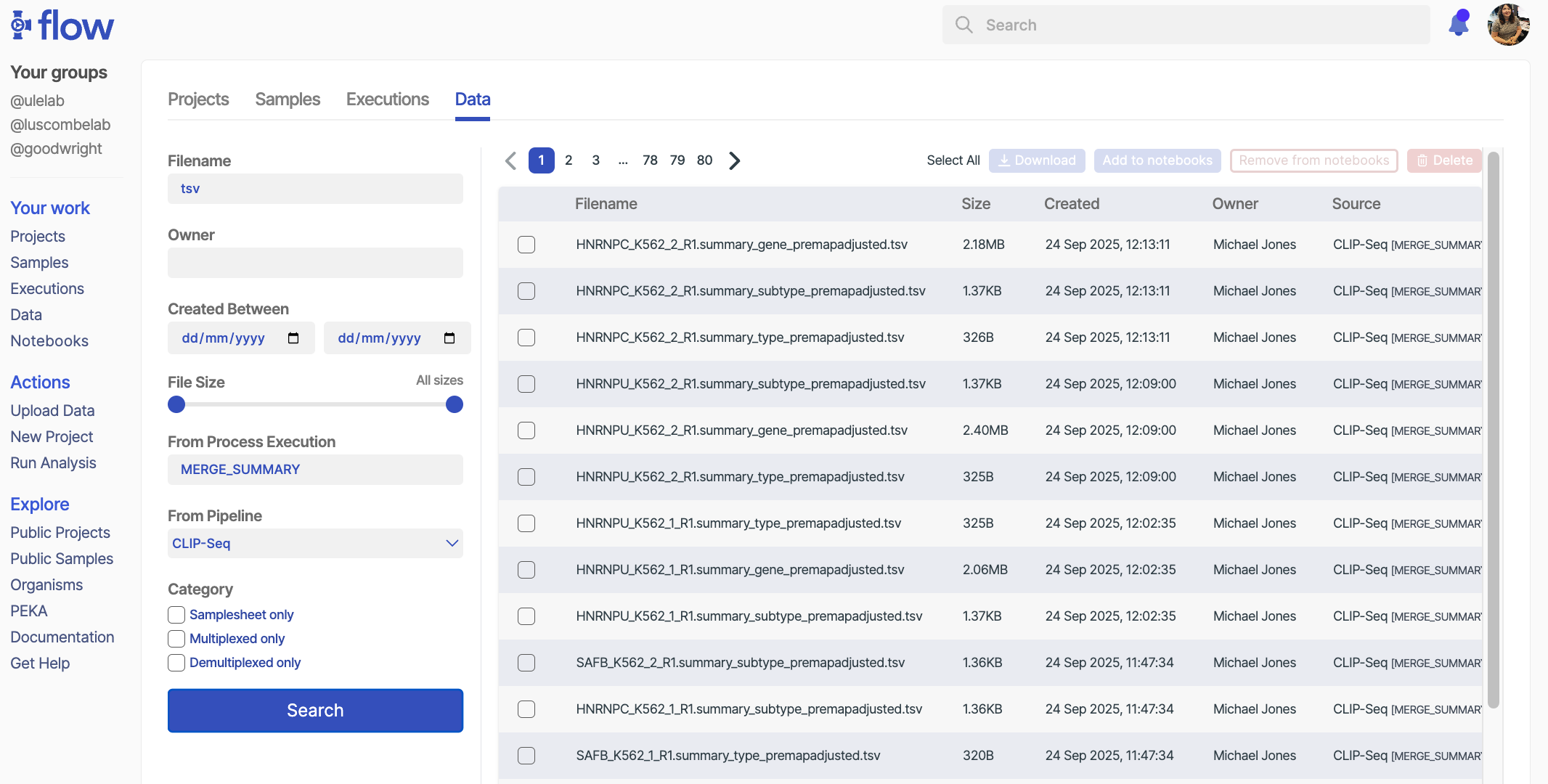The width and height of the screenshot is (1548, 784).
Task: Select HNRNPC_K562_2_R1.summary_gene_premapadjusted.tsv row checkbox
Action: (x=526, y=245)
